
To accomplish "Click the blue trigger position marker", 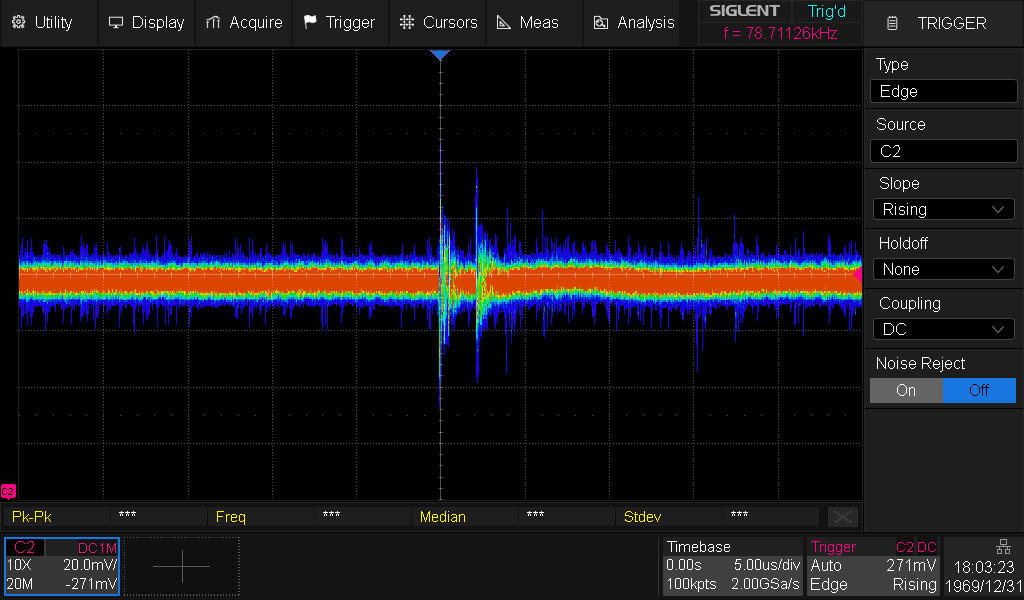I will click(440, 55).
